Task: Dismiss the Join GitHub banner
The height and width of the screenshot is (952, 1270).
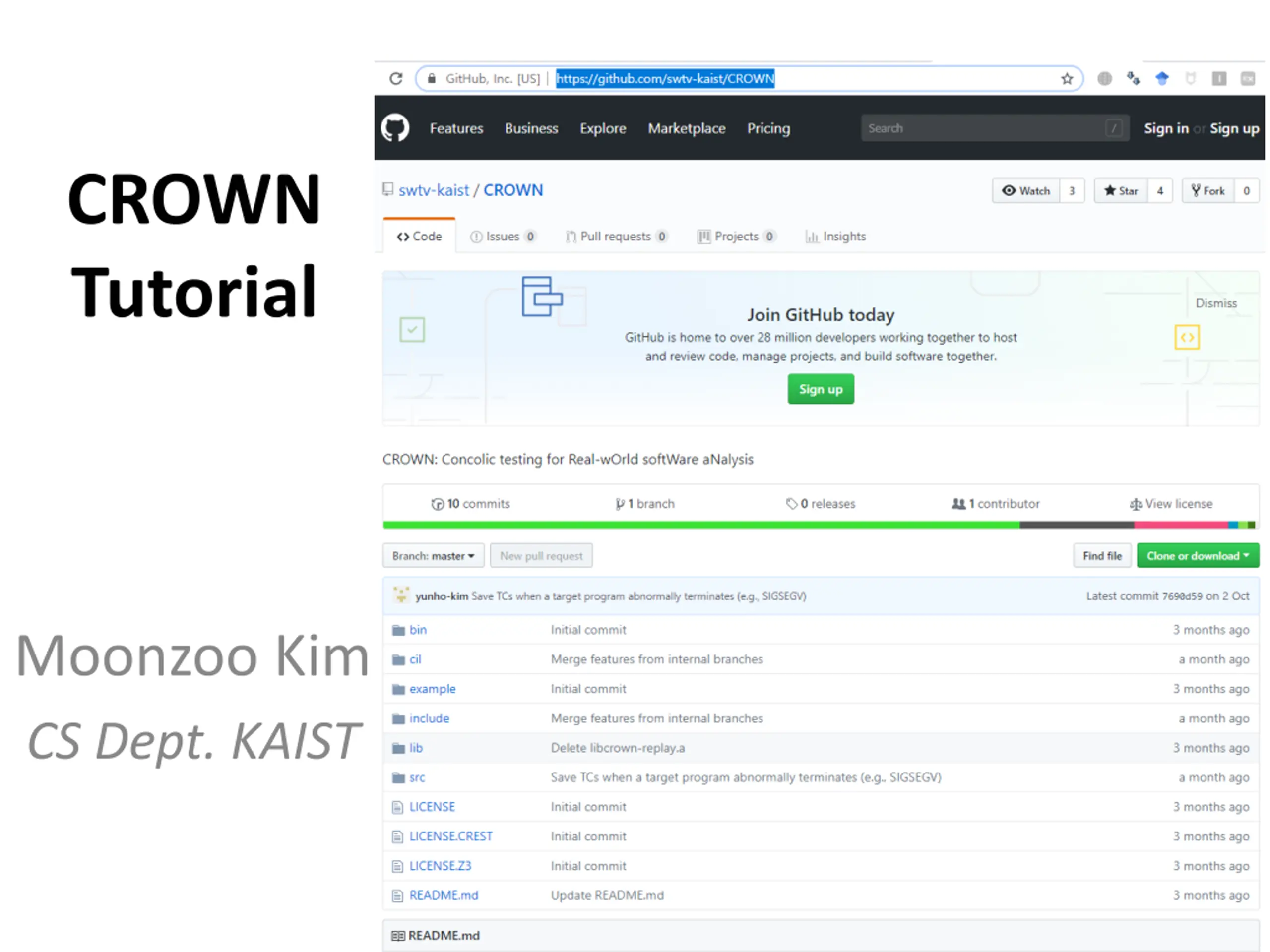Action: coord(1216,303)
